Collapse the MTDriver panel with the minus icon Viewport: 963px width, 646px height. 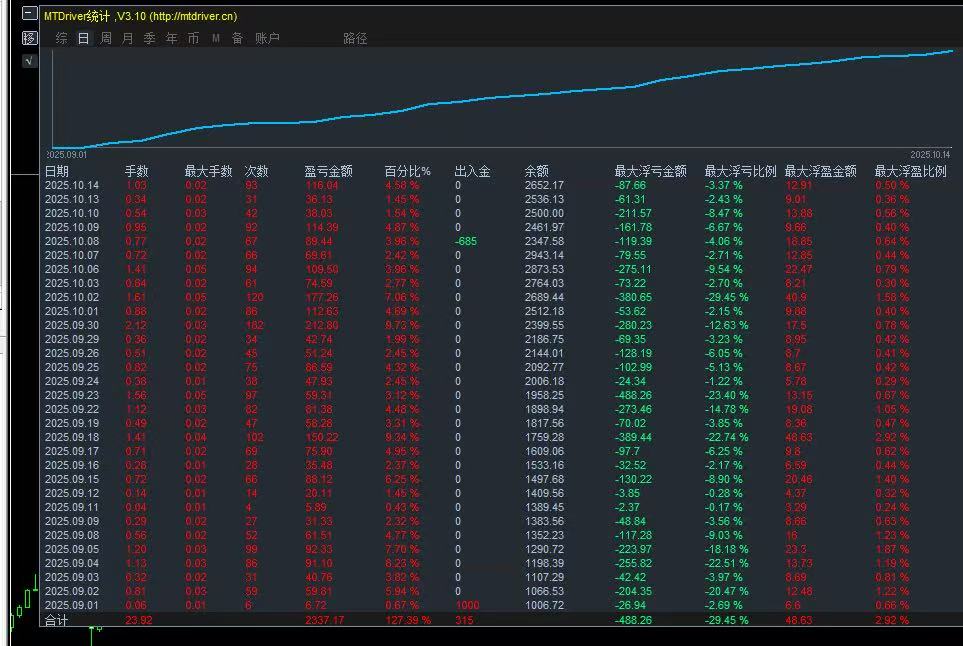click(29, 14)
